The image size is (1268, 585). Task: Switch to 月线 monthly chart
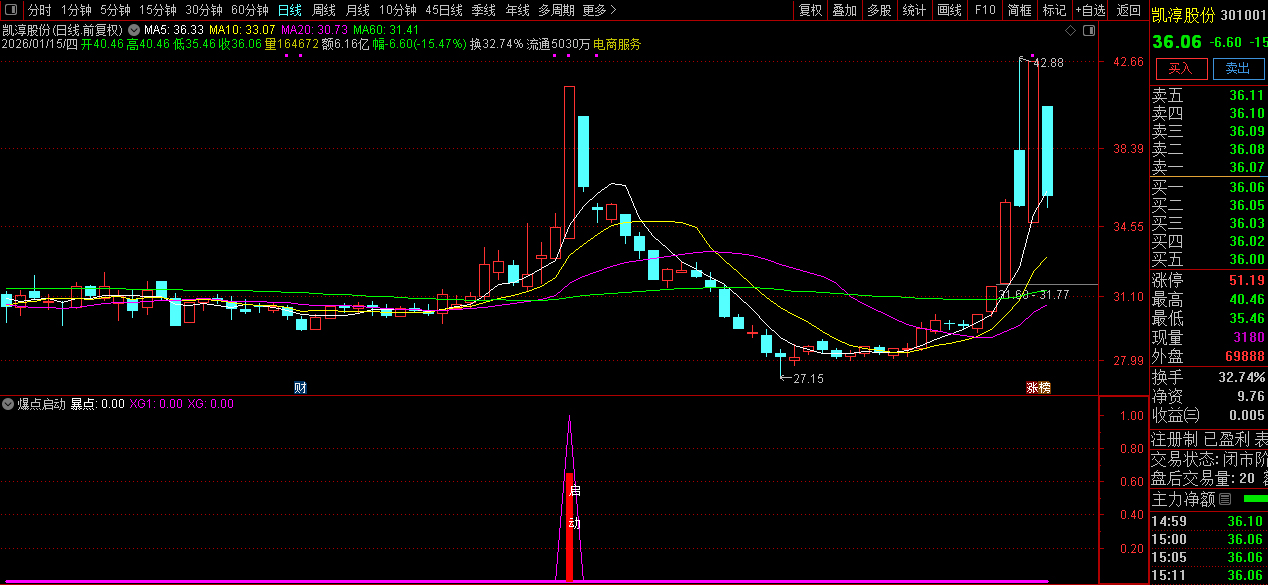click(358, 10)
